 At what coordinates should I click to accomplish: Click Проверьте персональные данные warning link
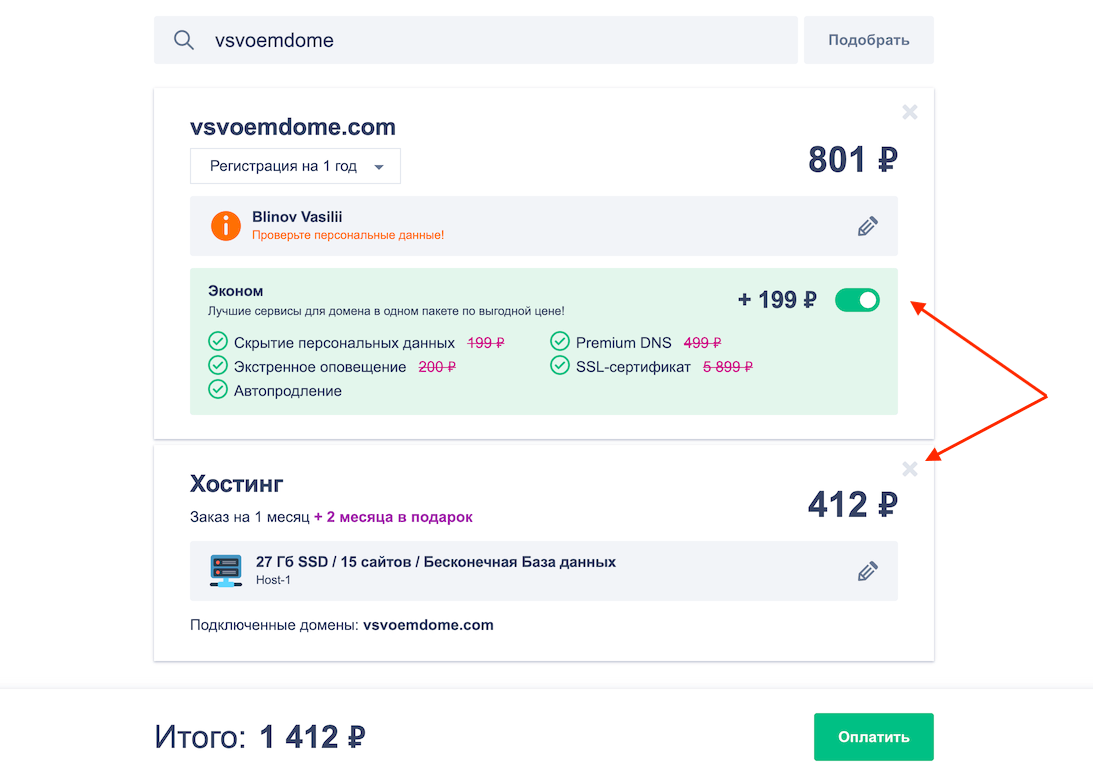tap(348, 235)
